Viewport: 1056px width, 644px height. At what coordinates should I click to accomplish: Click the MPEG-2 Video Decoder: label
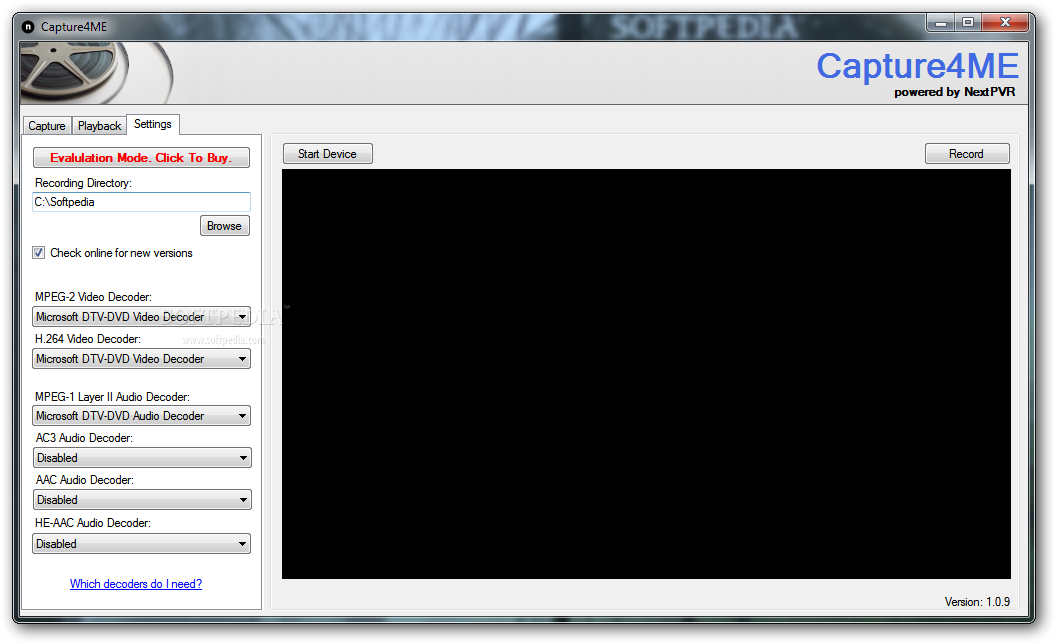[93, 296]
